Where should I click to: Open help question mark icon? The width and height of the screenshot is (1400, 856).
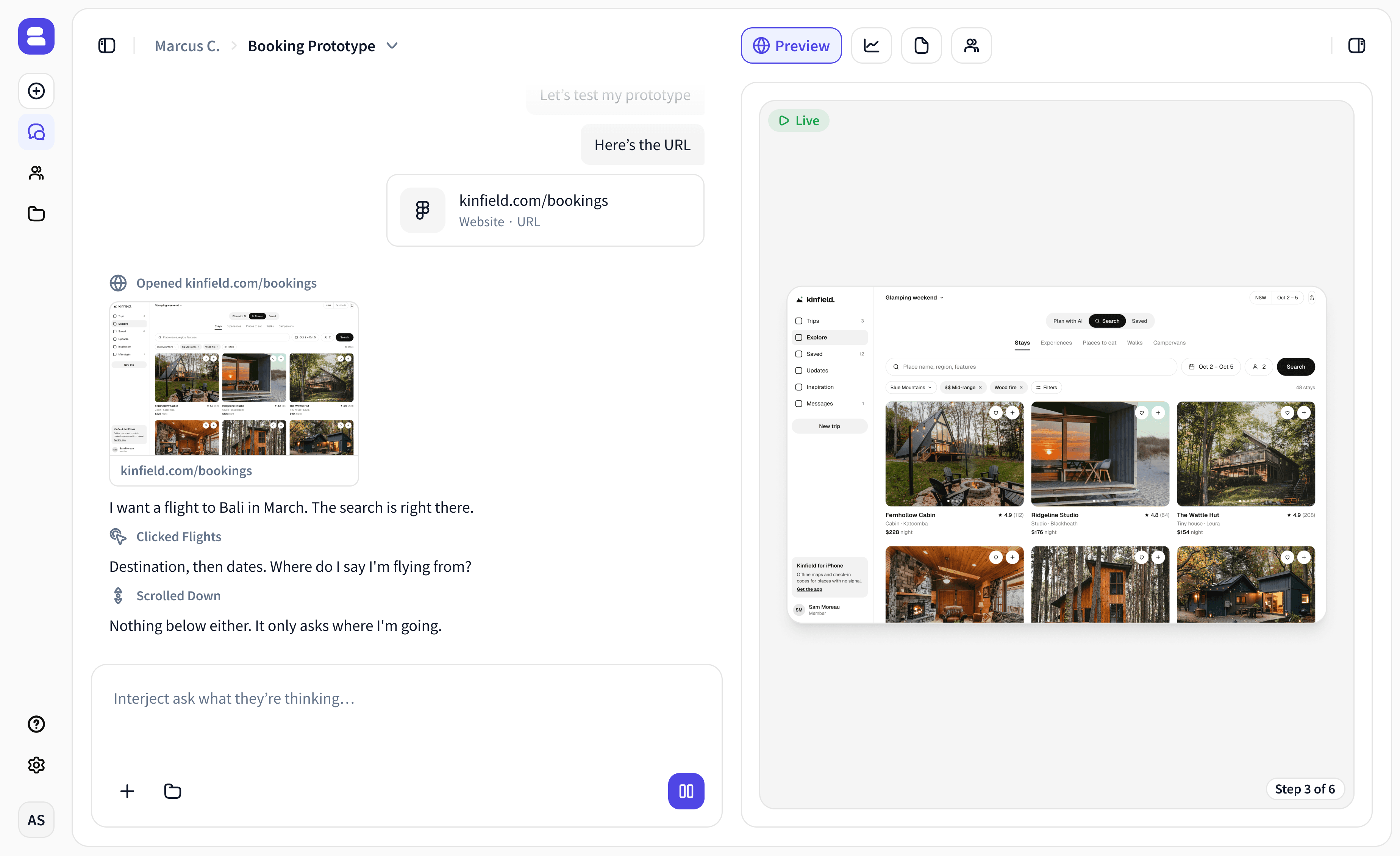coord(36,724)
